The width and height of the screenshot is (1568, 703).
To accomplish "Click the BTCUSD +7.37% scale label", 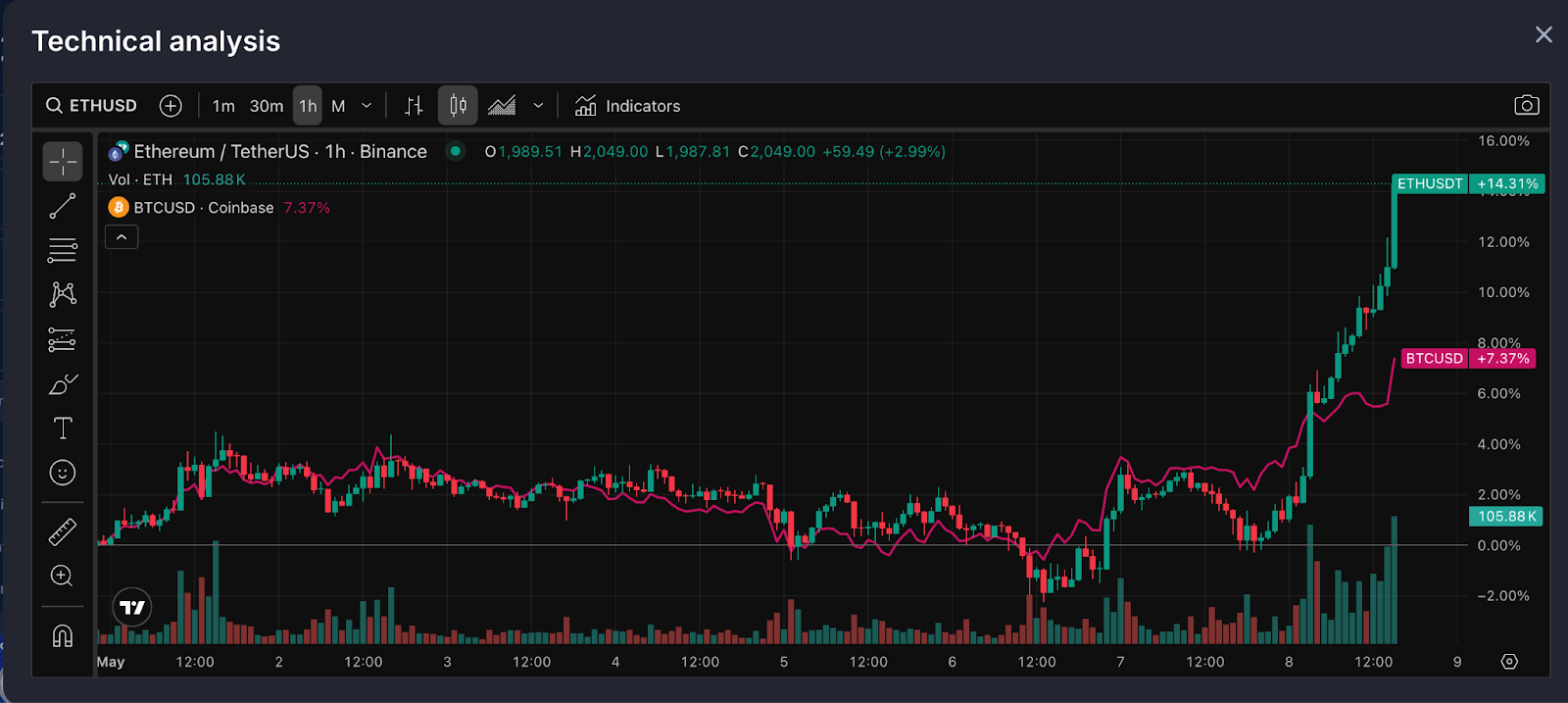I will coord(1468,358).
